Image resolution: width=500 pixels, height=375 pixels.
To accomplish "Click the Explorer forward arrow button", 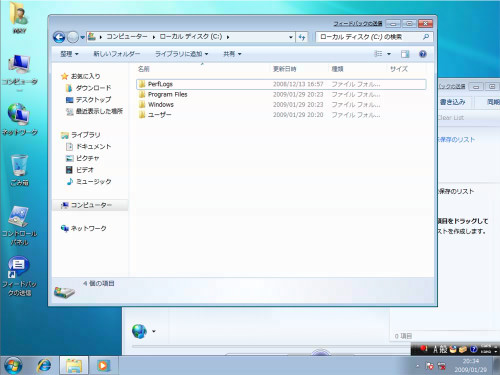I will coord(73,37).
